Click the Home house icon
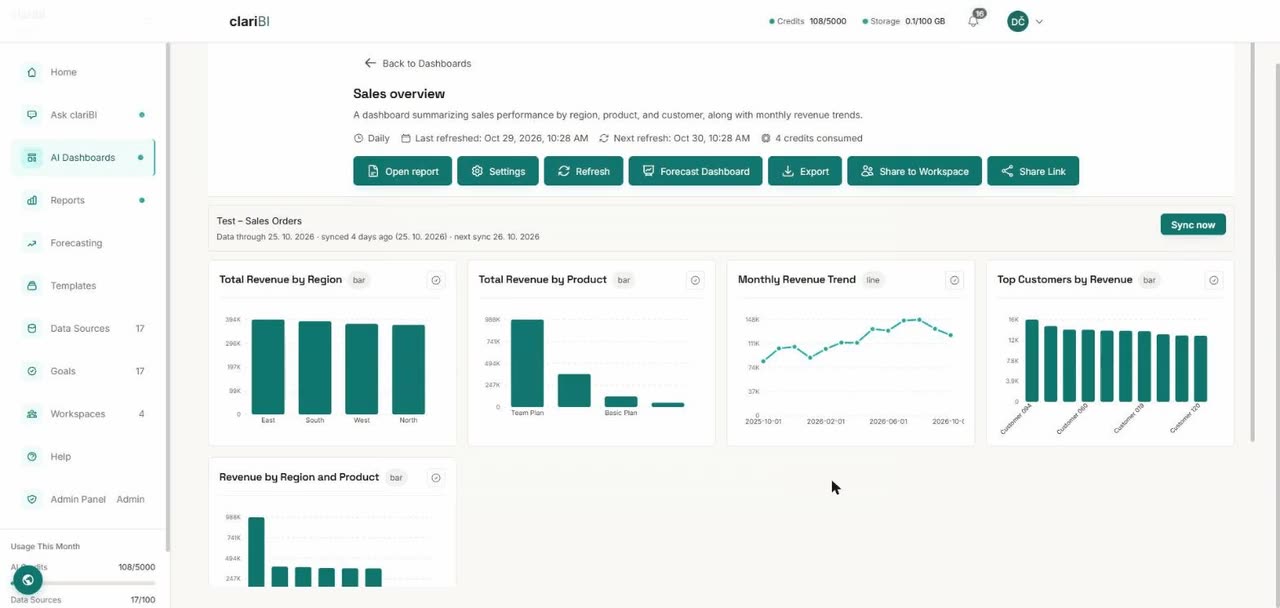1280x608 pixels. (x=31, y=72)
